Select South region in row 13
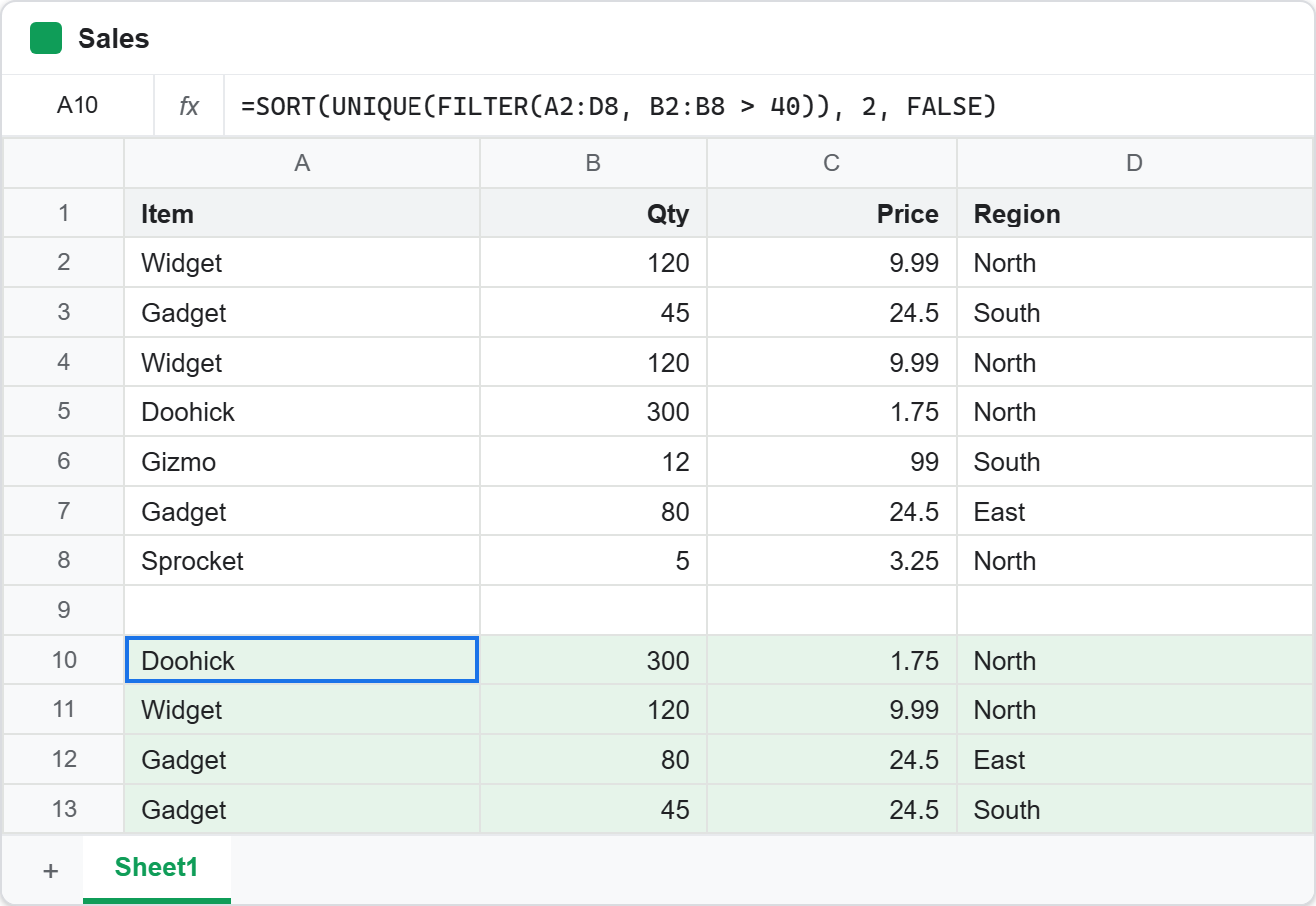The height and width of the screenshot is (906, 1316). coord(1135,809)
